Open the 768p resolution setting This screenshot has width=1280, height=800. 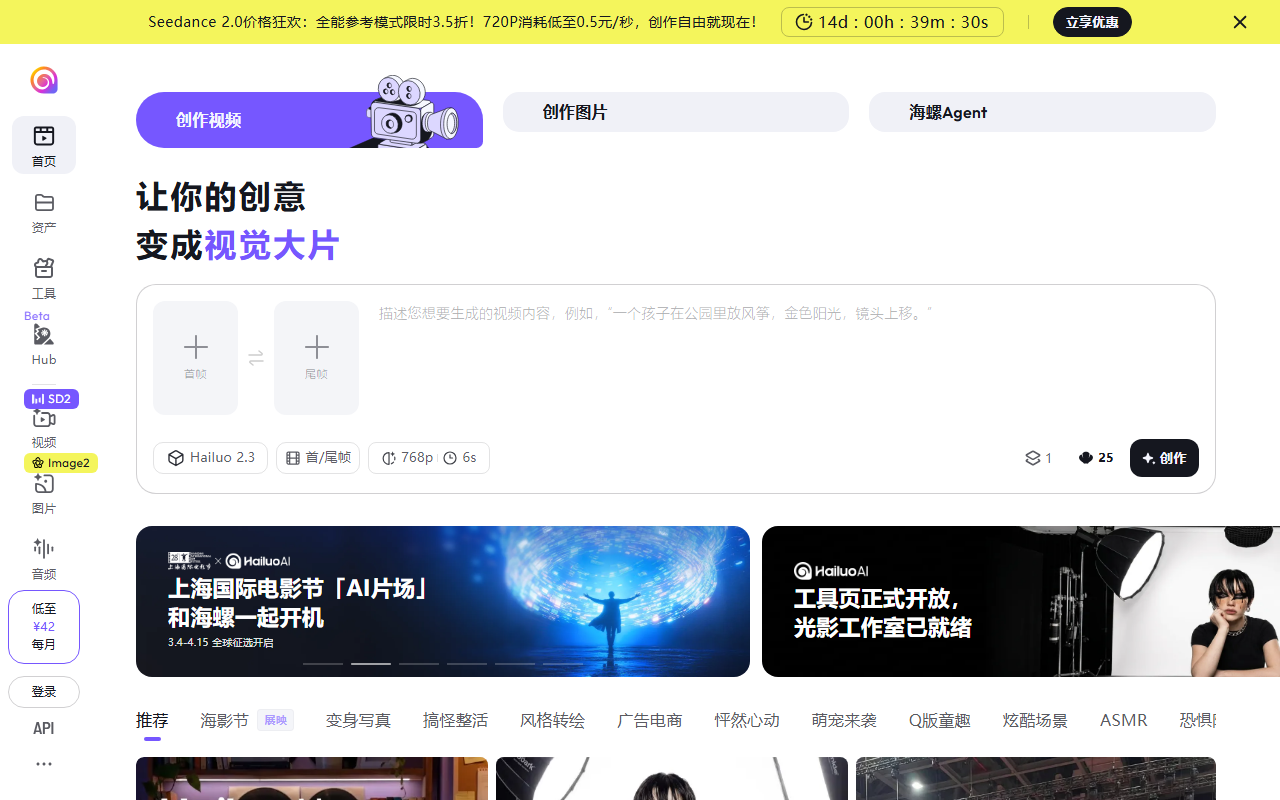407,458
